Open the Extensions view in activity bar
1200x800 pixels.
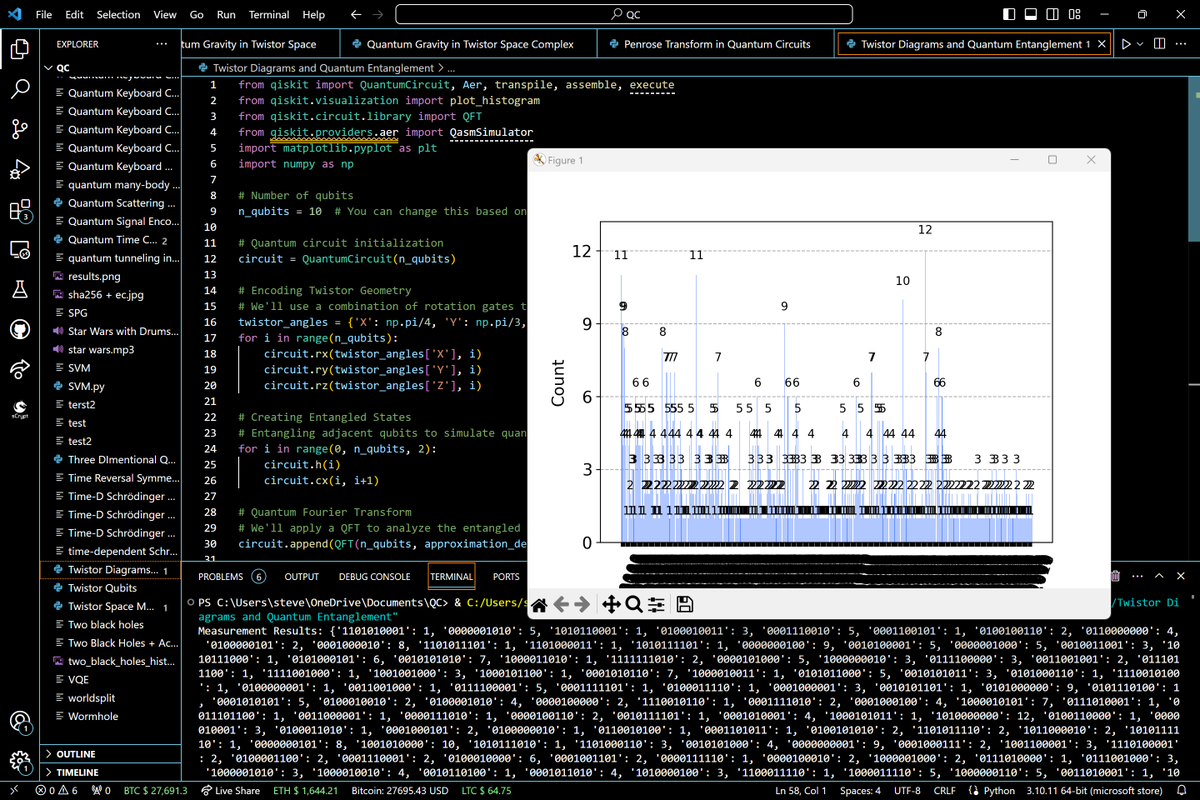point(20,210)
